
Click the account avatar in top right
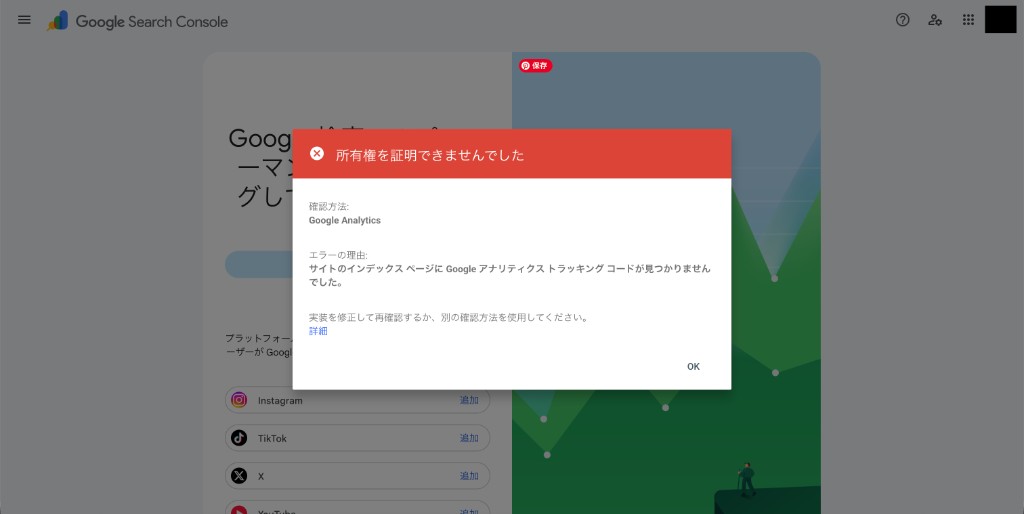pyautogui.click(x=1000, y=19)
